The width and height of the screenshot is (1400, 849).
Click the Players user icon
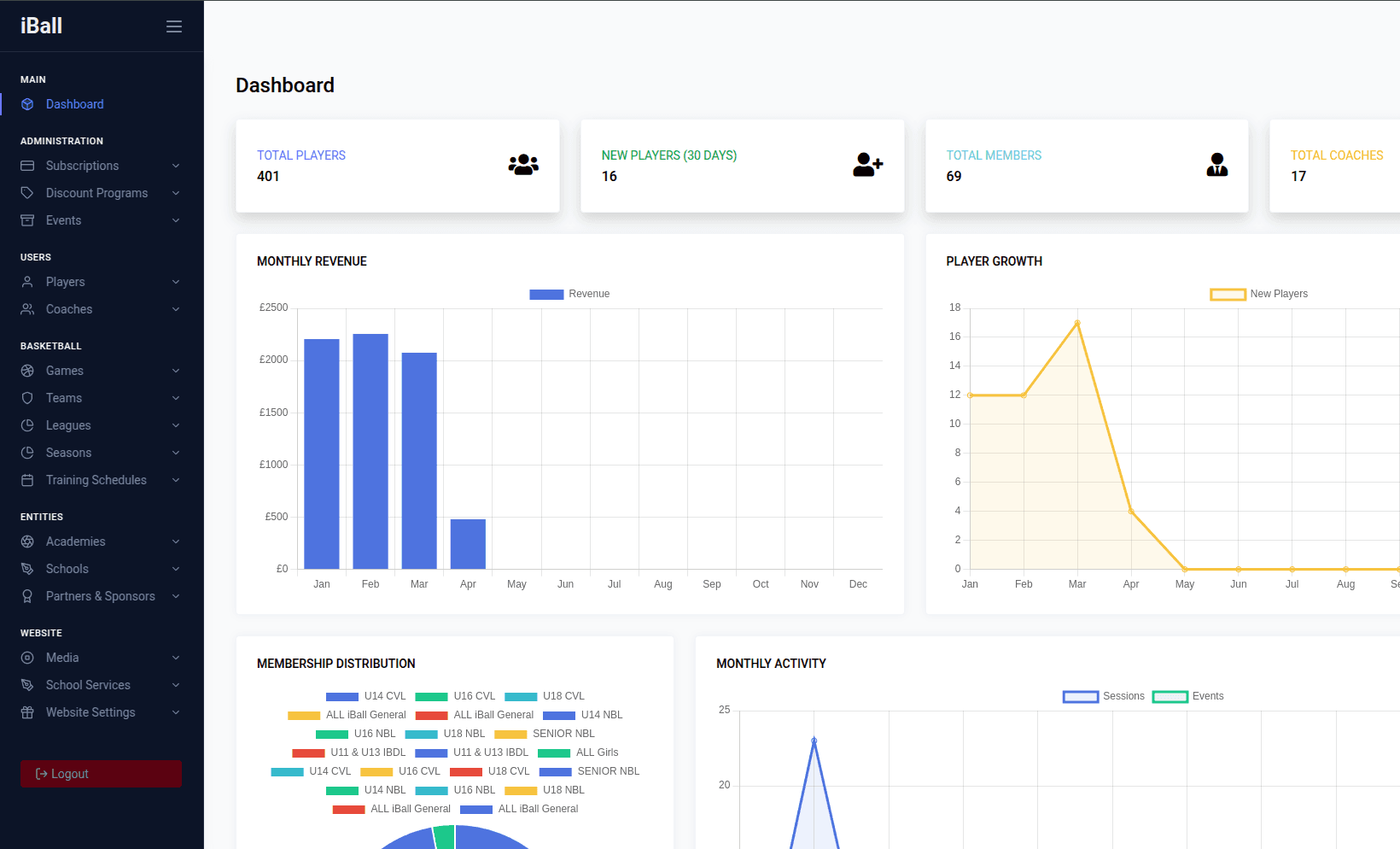(x=27, y=282)
